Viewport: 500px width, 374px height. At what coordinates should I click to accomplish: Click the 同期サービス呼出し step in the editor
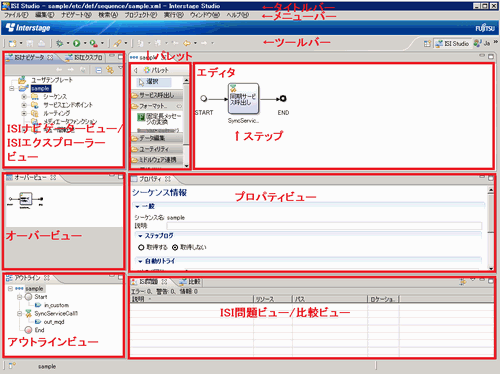(243, 99)
